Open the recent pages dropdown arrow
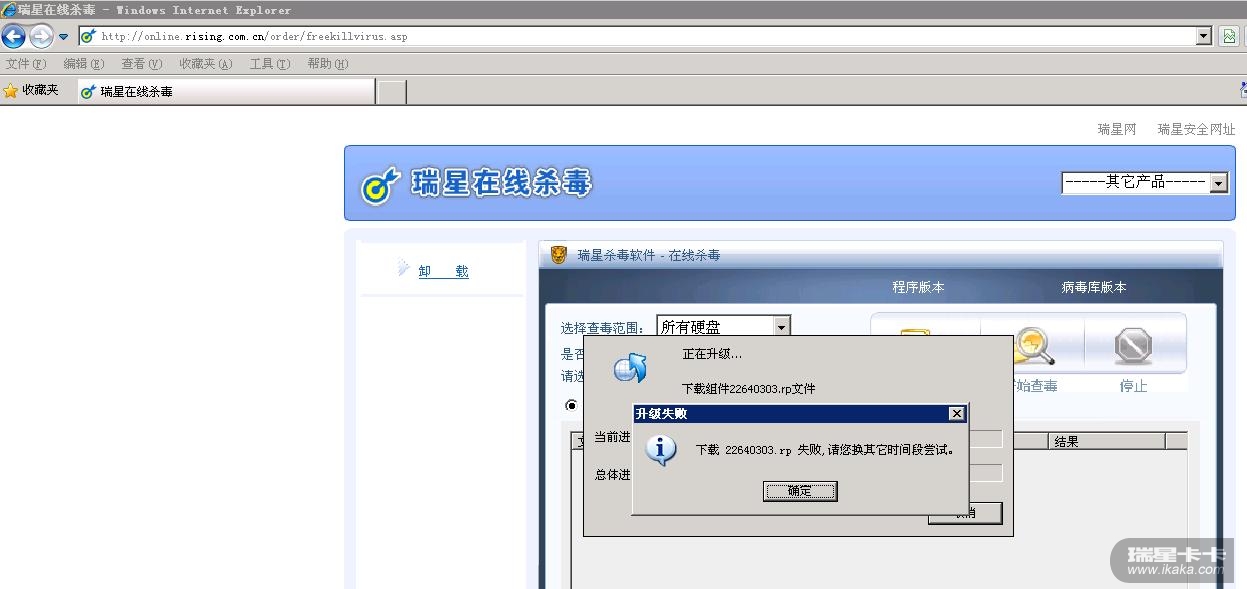 point(63,37)
